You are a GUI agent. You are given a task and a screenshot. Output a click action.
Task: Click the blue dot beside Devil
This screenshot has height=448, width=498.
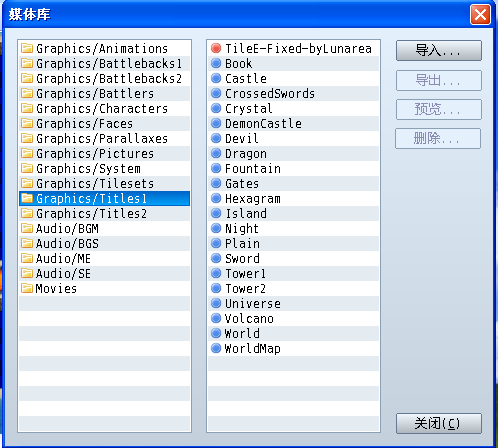click(x=216, y=138)
